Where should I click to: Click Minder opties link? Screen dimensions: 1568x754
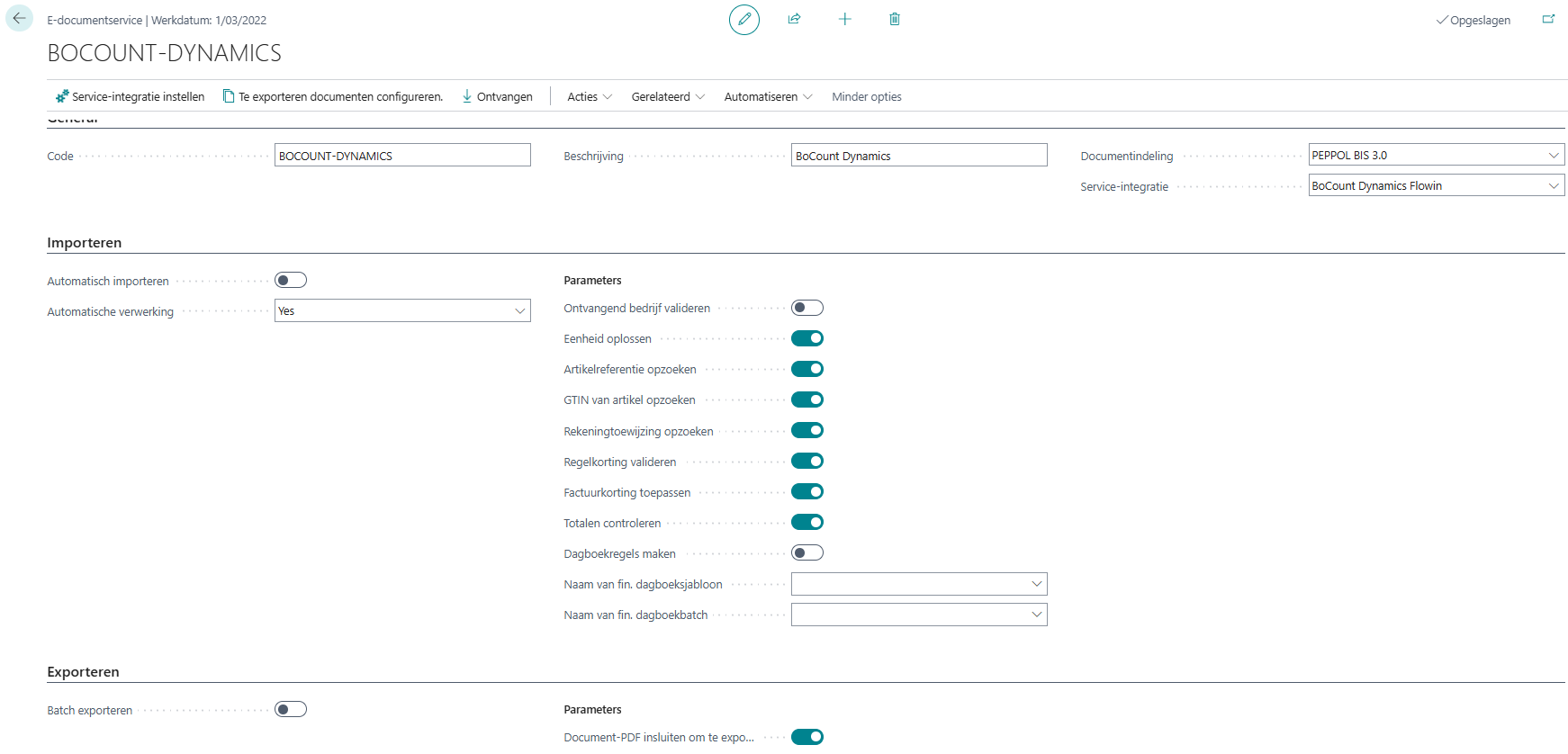coord(866,96)
